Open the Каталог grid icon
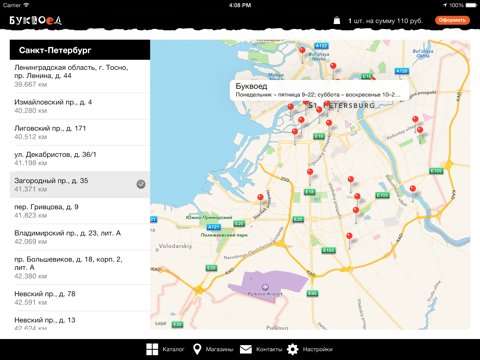The image size is (480, 360). click(152, 349)
